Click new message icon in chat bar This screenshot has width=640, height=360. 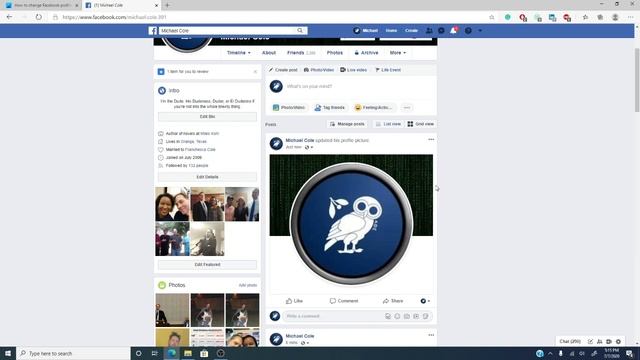tap(590, 342)
